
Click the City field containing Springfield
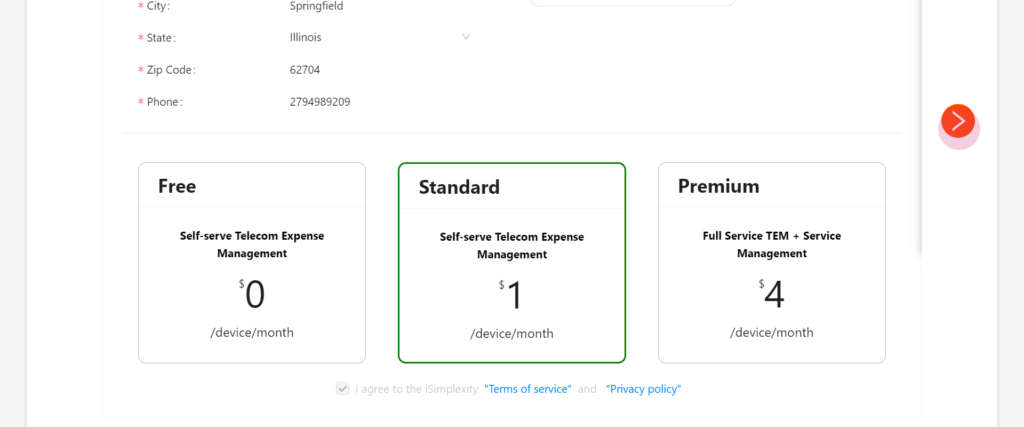[x=379, y=6]
